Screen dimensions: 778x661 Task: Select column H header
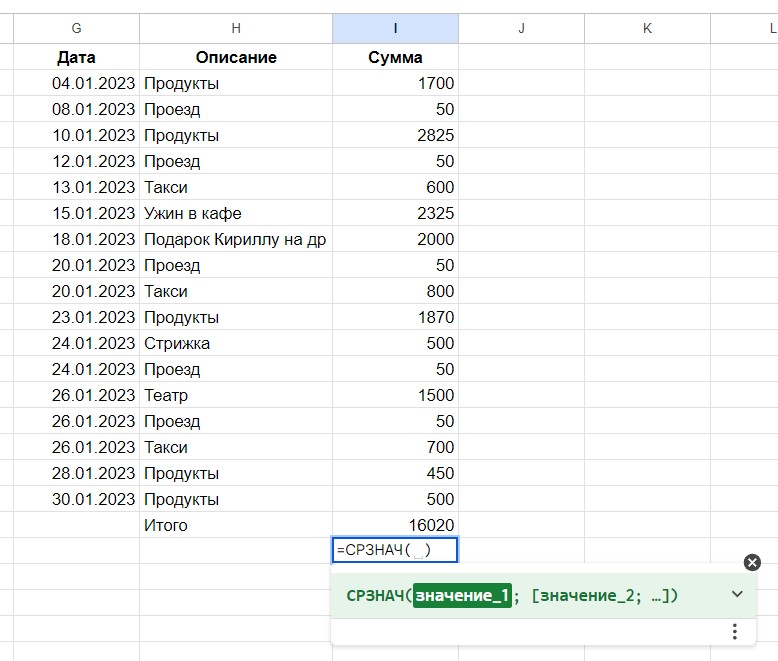(236, 28)
